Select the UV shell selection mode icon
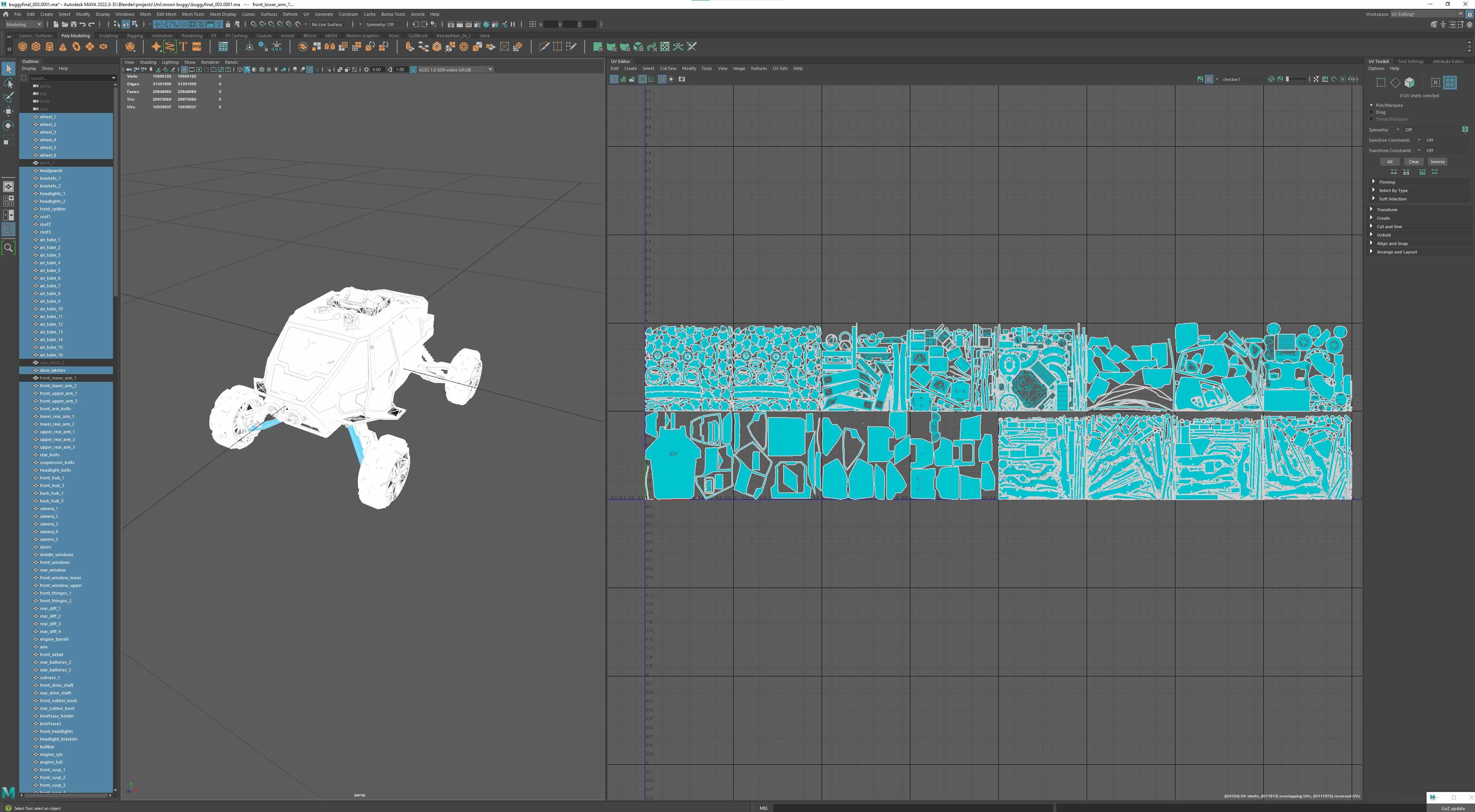1475x812 pixels. (1449, 83)
